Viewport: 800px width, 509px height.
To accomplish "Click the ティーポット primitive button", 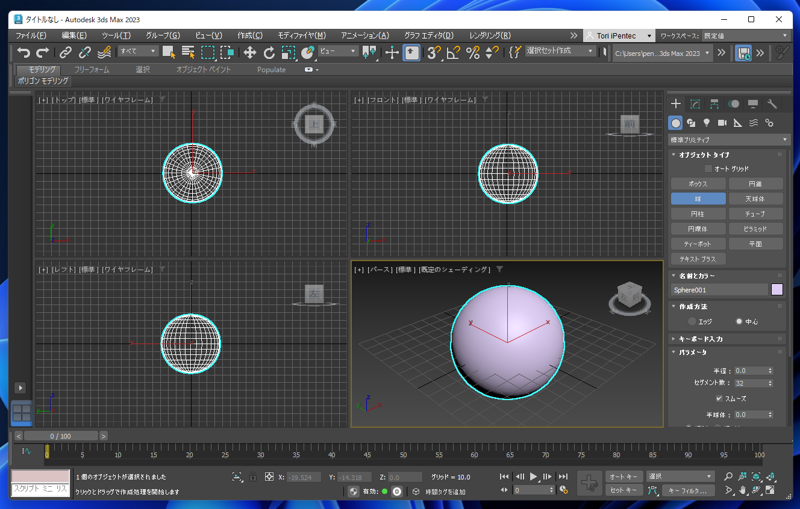I will pyautogui.click(x=698, y=244).
